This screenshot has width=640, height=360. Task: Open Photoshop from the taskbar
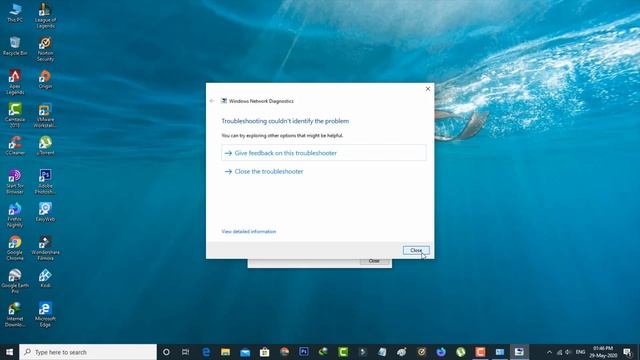(x=304, y=352)
